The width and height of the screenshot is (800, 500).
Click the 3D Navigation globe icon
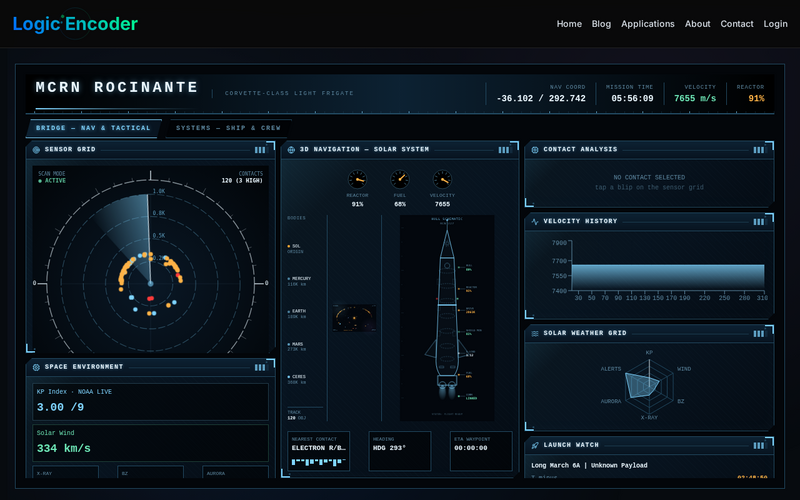tap(291, 149)
